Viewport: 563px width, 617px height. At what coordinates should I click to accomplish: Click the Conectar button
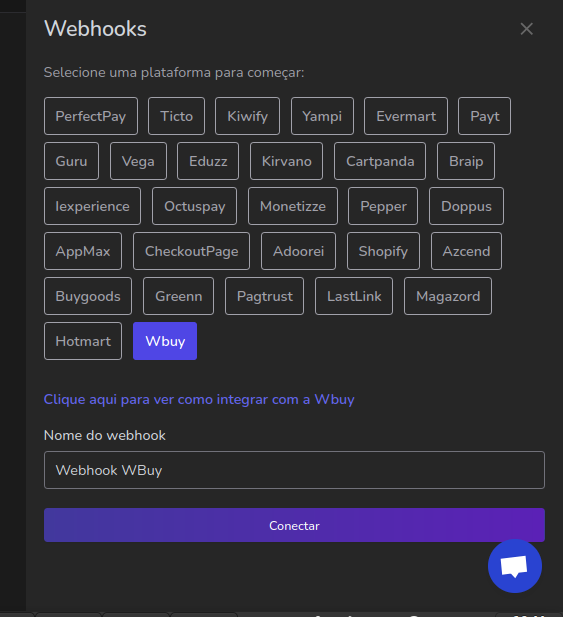294,525
